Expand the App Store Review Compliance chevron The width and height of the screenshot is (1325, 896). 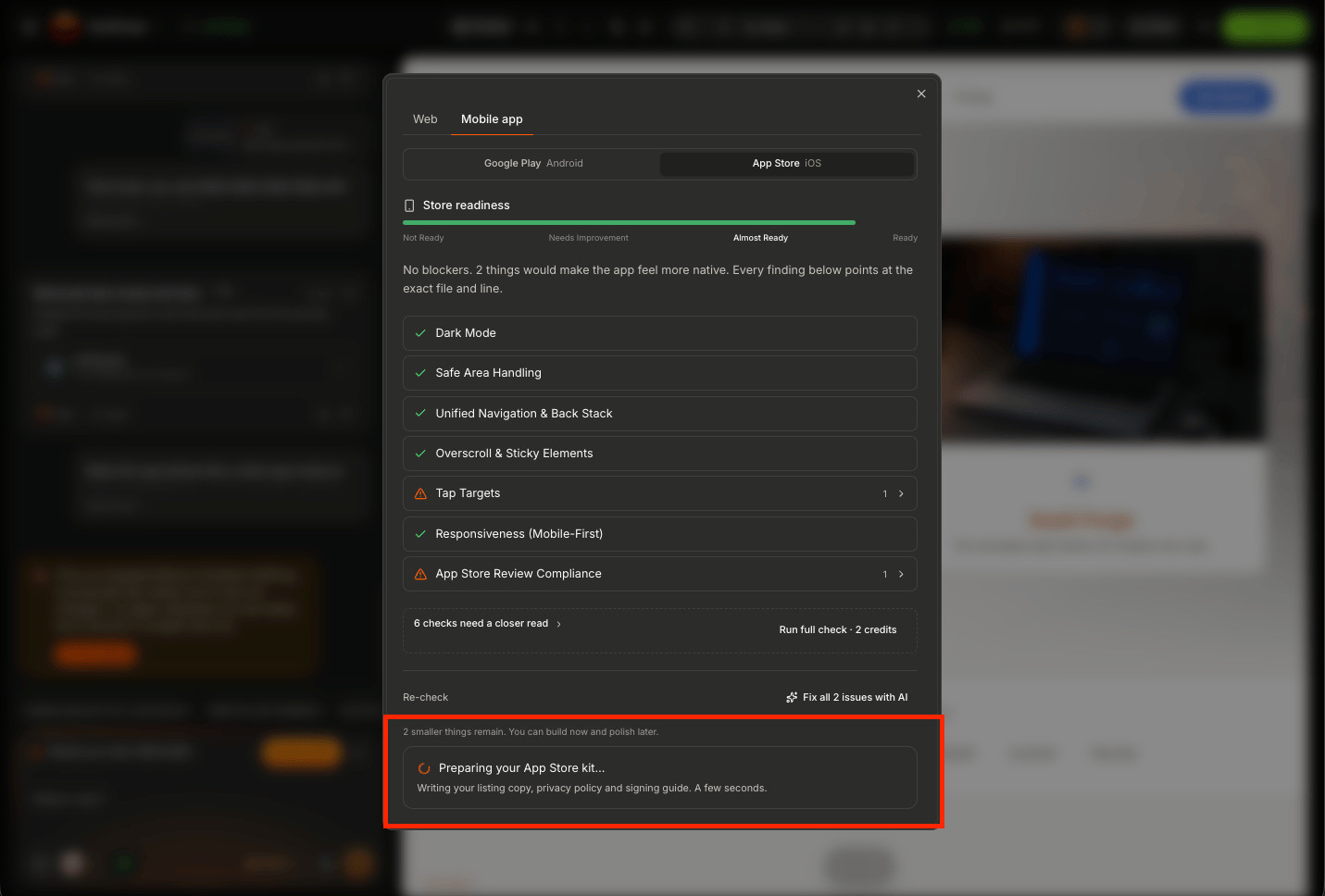(901, 574)
